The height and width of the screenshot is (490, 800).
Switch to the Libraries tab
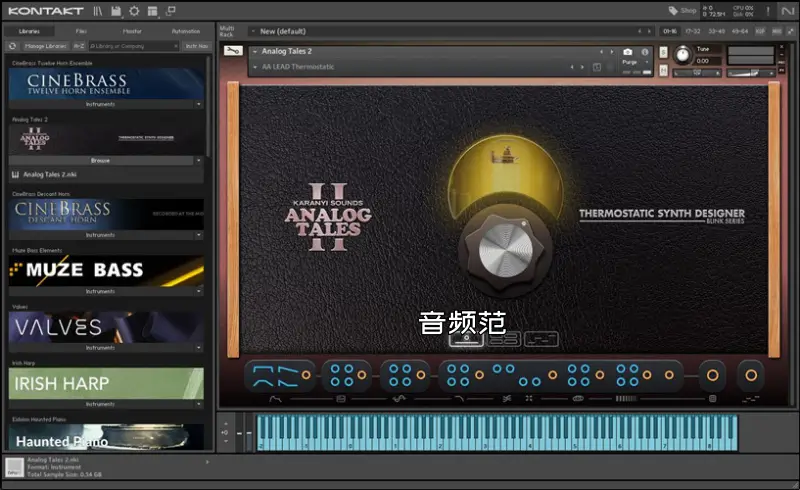click(29, 31)
